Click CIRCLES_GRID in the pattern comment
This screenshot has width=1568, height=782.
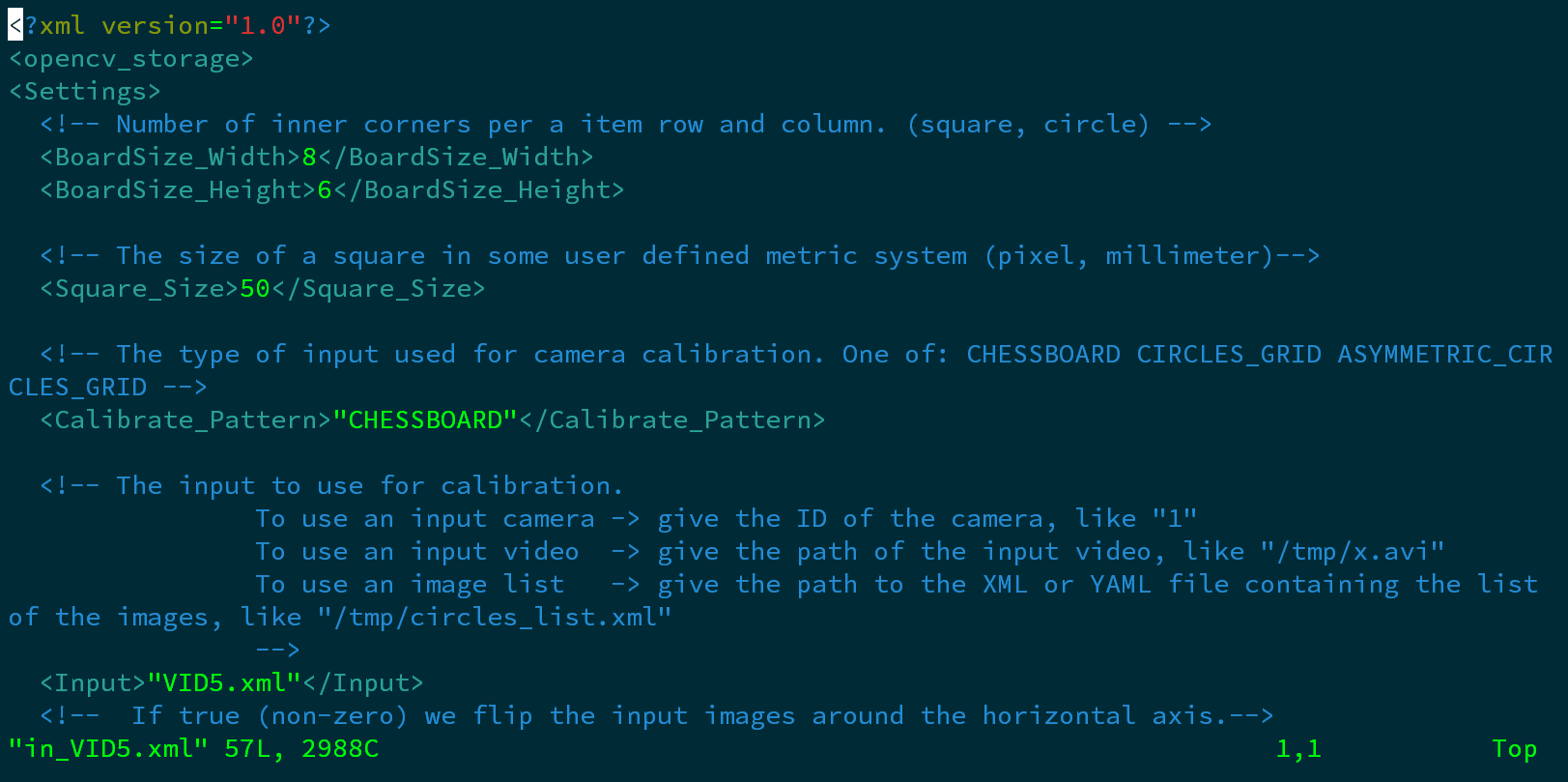[x=1228, y=355]
